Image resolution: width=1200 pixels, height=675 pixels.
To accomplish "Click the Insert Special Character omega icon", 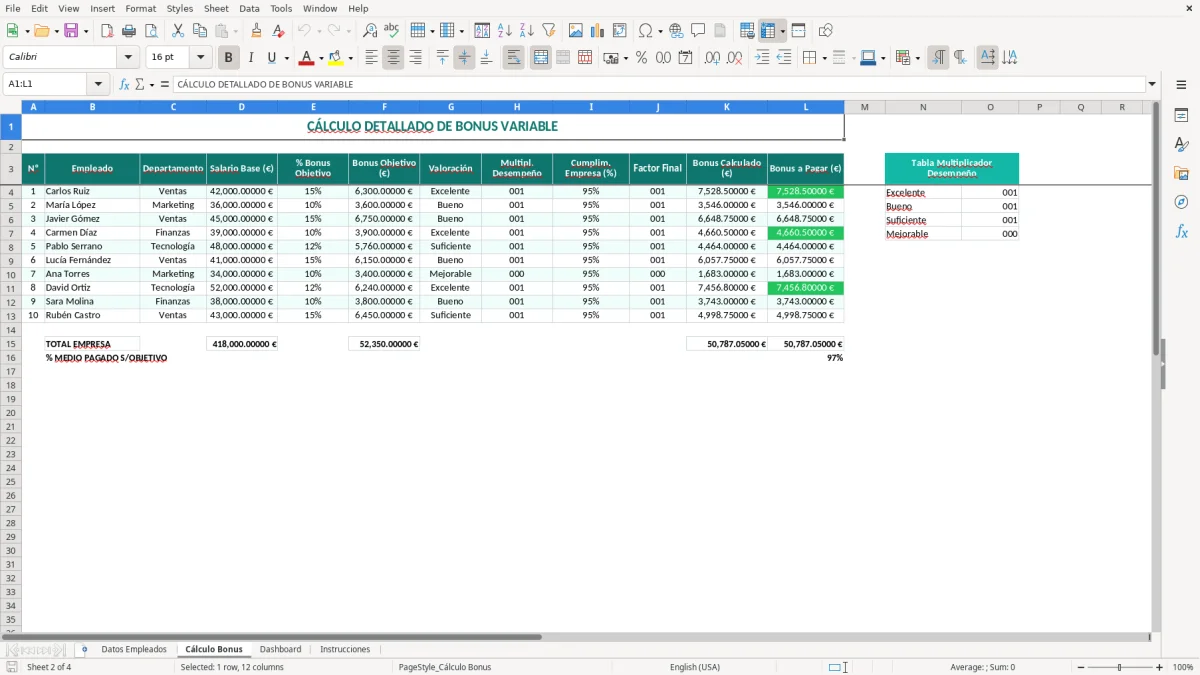I will [646, 31].
